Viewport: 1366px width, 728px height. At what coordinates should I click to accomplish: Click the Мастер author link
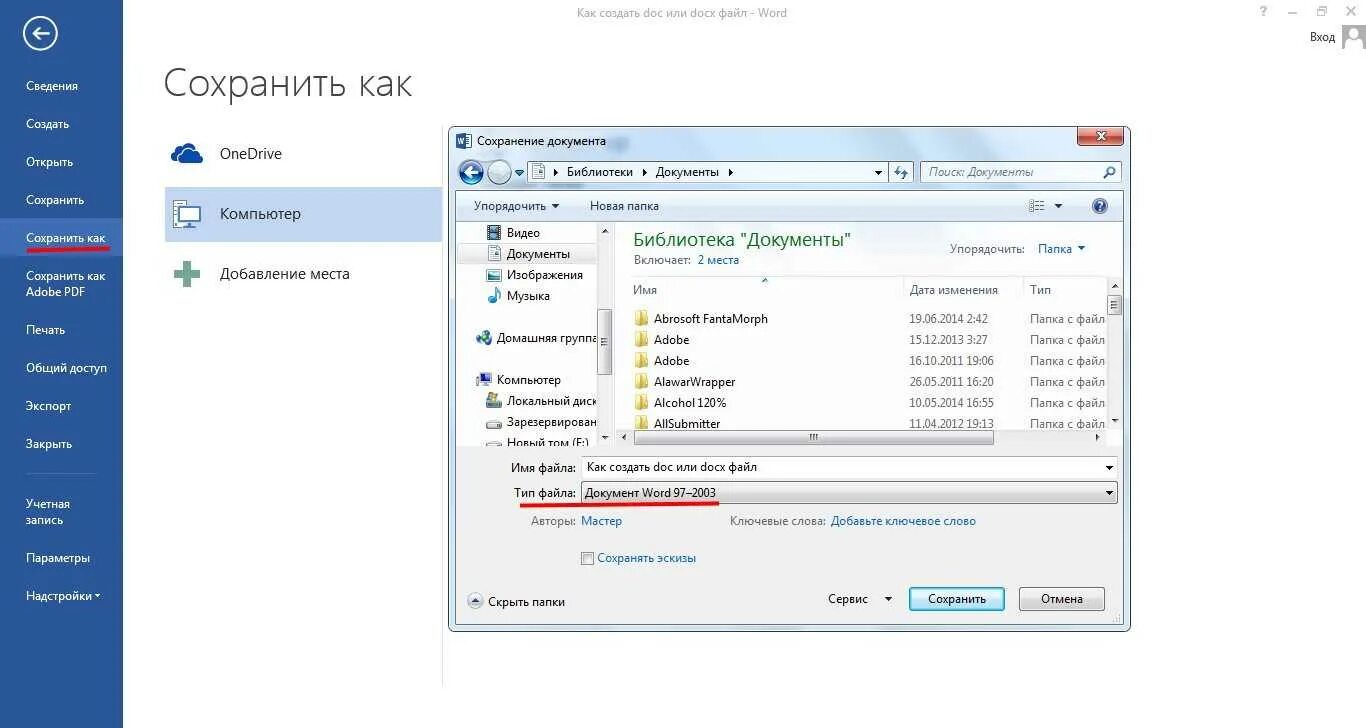[601, 521]
